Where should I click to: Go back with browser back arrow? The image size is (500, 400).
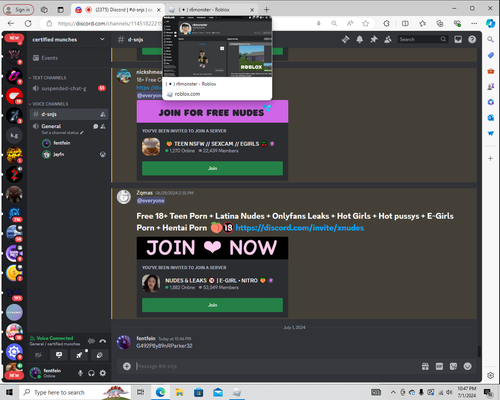[11, 23]
